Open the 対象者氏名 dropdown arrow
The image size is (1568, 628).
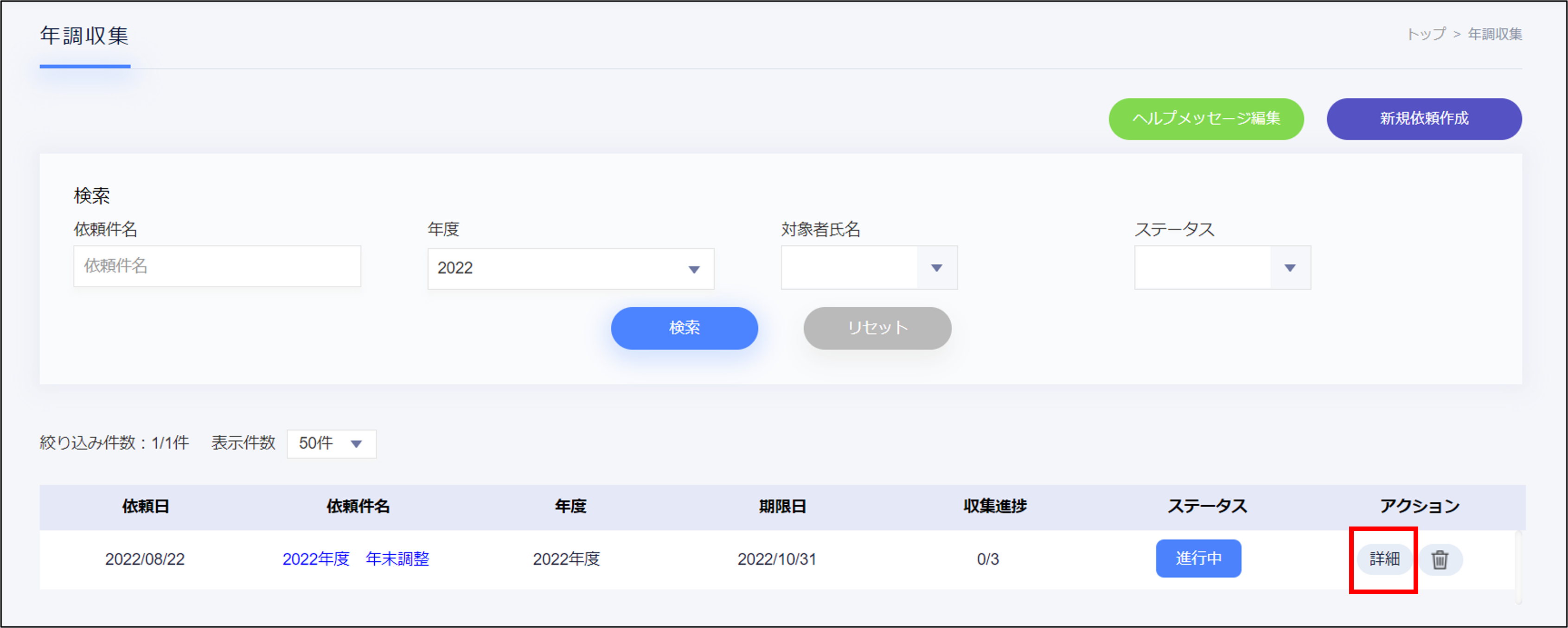tap(937, 268)
